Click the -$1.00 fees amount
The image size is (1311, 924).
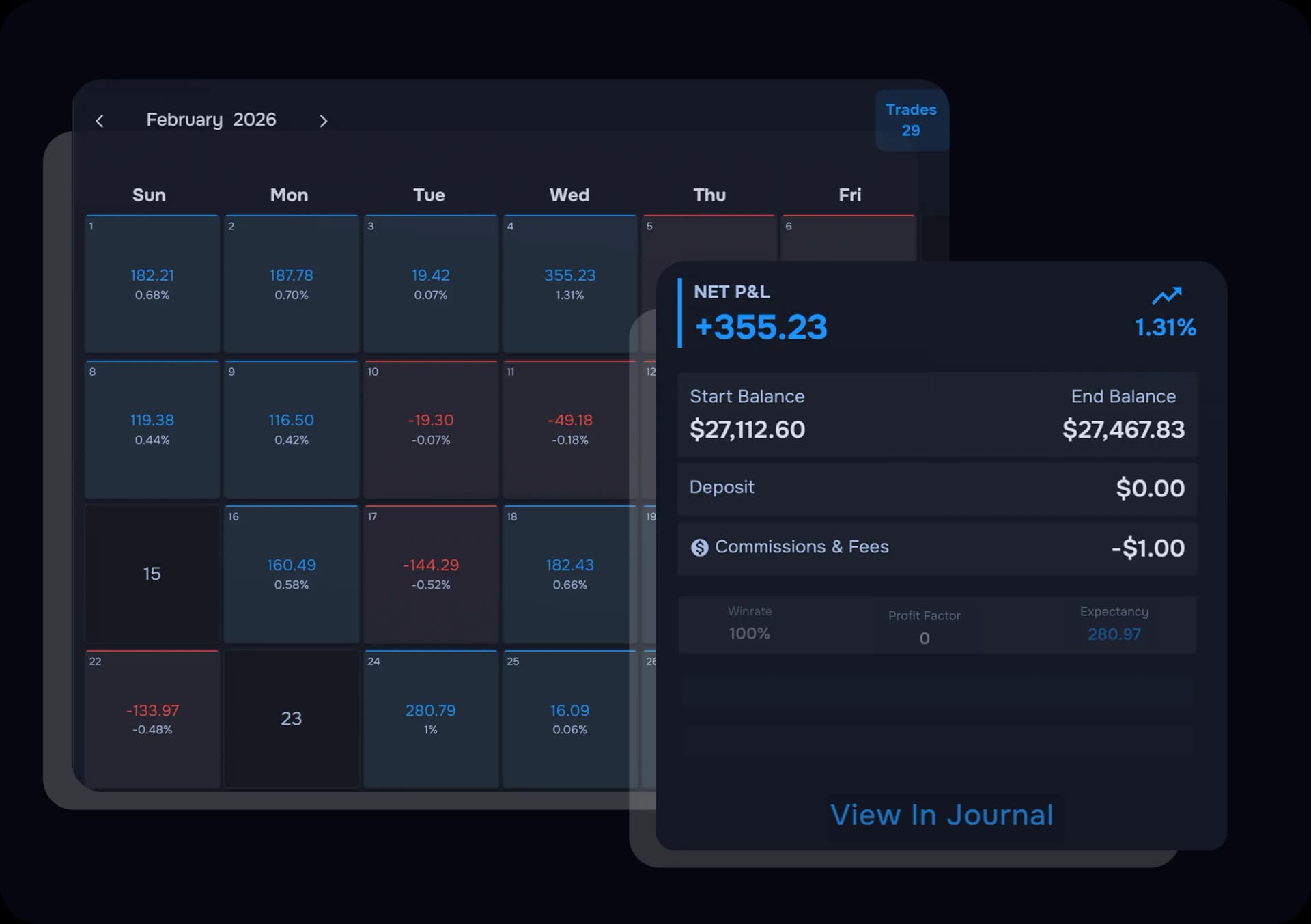point(1148,548)
